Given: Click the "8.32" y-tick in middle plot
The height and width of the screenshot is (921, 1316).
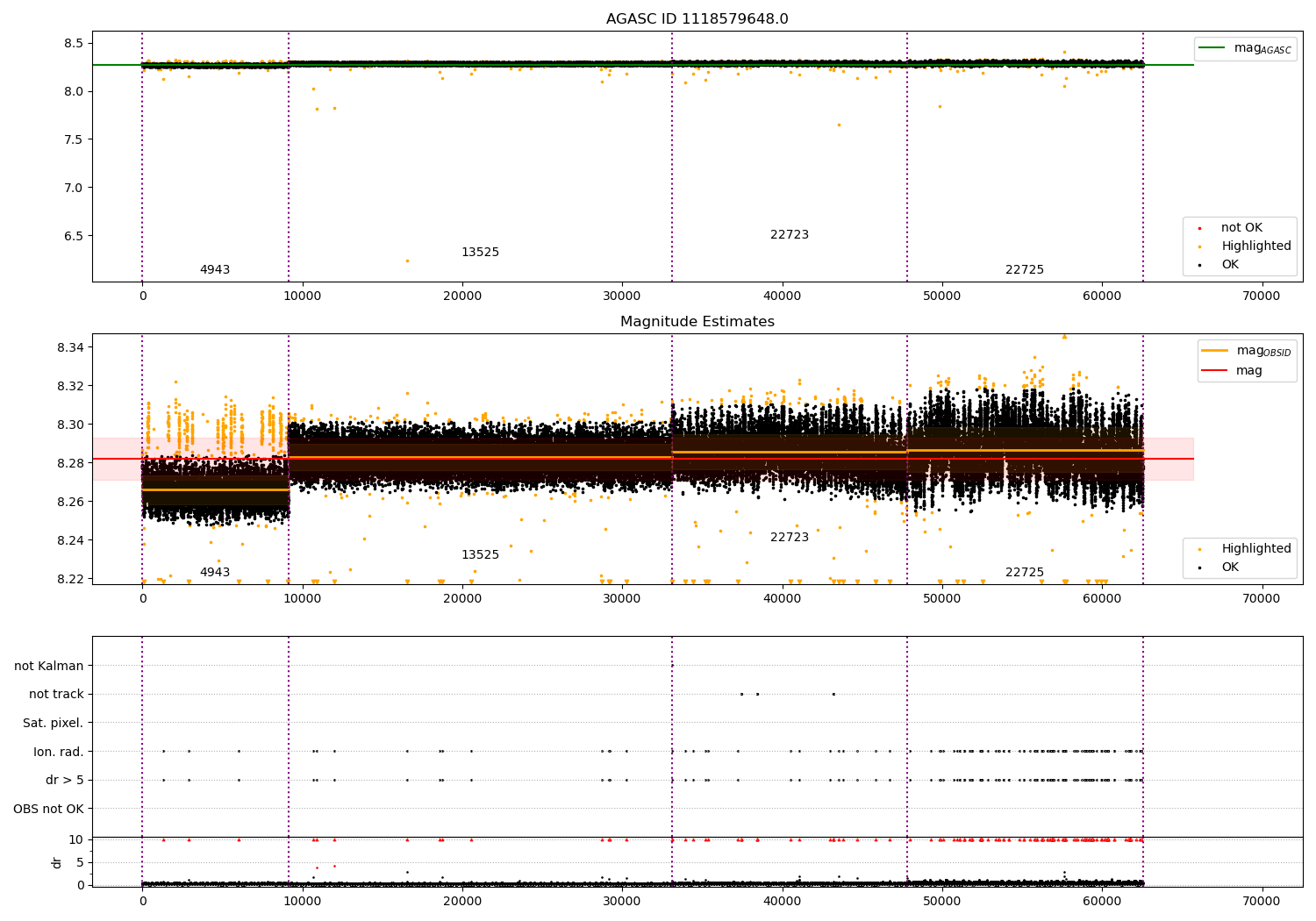Looking at the screenshot, I should (x=70, y=387).
